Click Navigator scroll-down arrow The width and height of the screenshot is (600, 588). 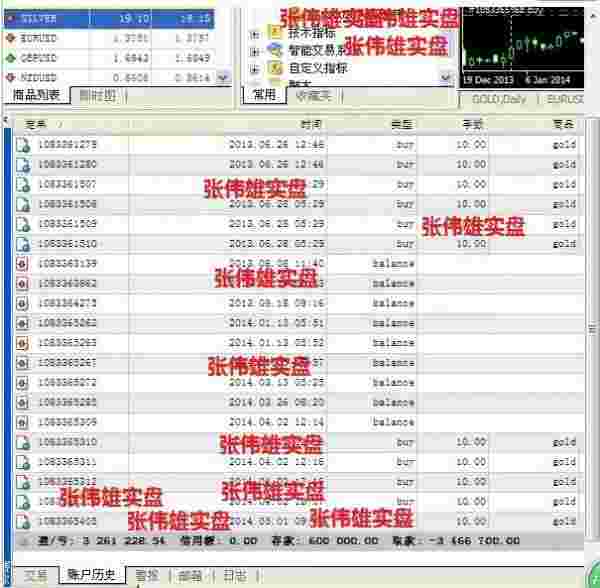(x=445, y=78)
